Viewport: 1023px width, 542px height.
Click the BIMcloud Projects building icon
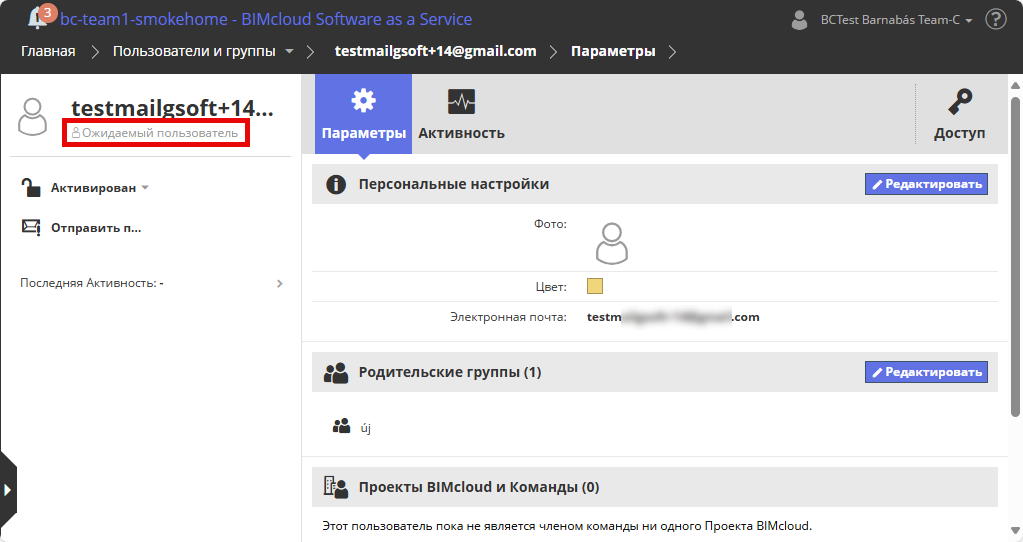(x=336, y=487)
